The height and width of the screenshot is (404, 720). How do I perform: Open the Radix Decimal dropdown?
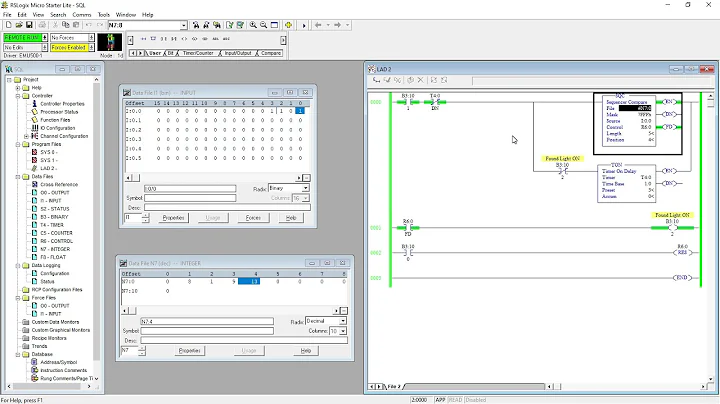(343, 321)
